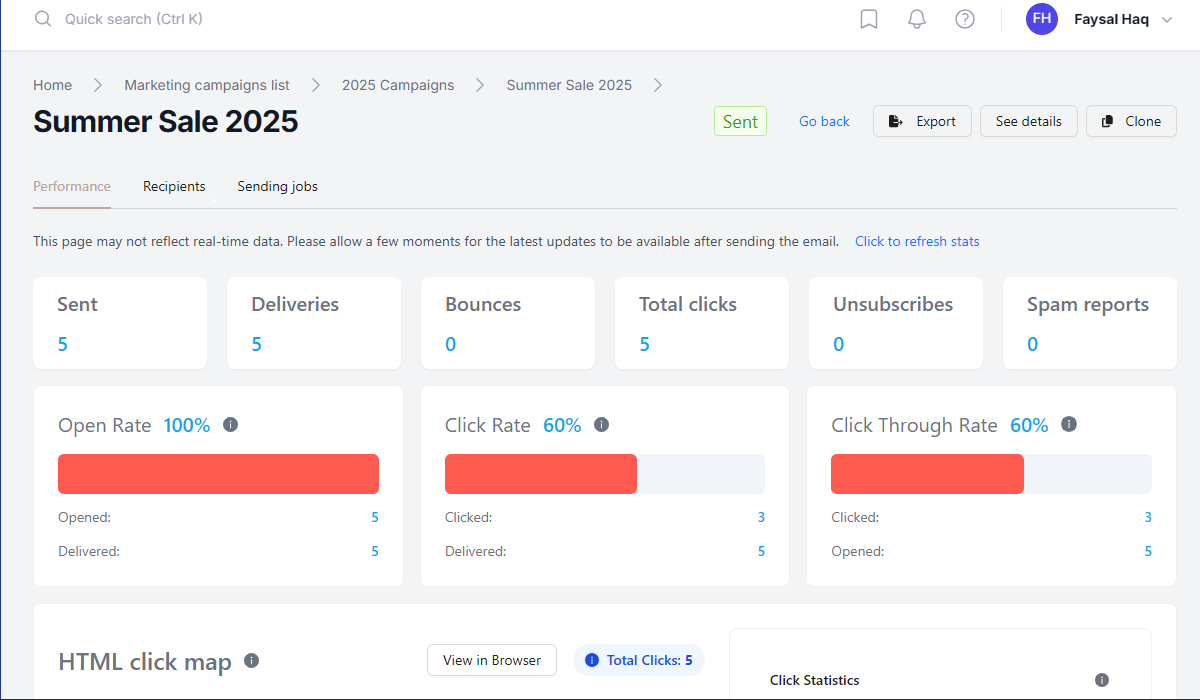Click Open Rate 100% value
The width and height of the screenshot is (1200, 700).
187,425
